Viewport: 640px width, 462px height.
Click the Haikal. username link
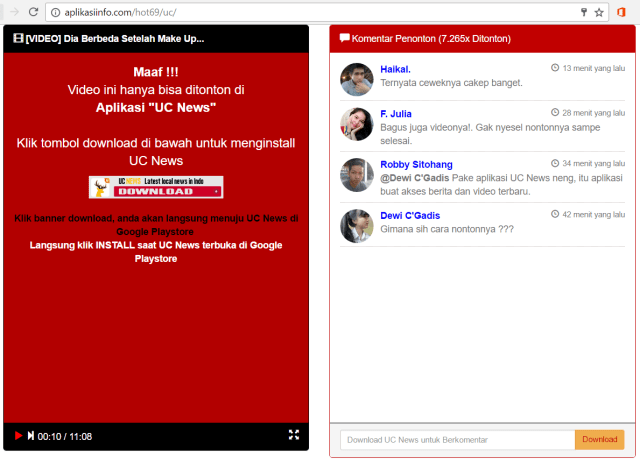coord(395,69)
